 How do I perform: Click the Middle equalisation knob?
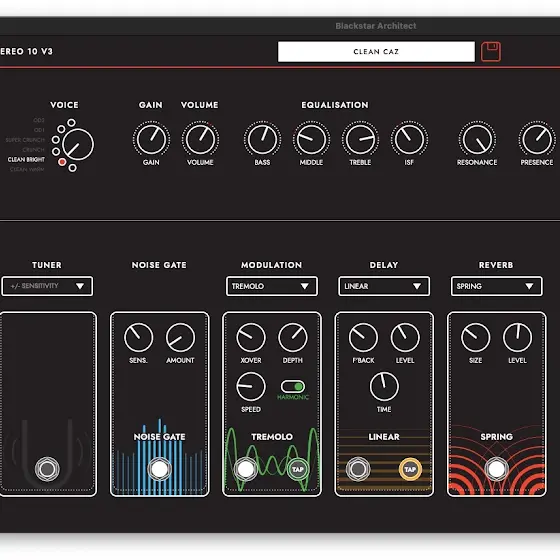click(311, 139)
